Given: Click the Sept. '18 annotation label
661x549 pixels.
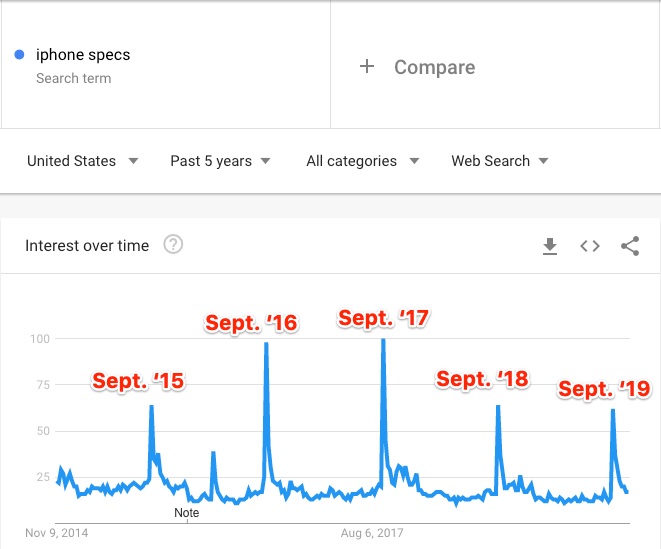Looking at the screenshot, I should tap(482, 379).
